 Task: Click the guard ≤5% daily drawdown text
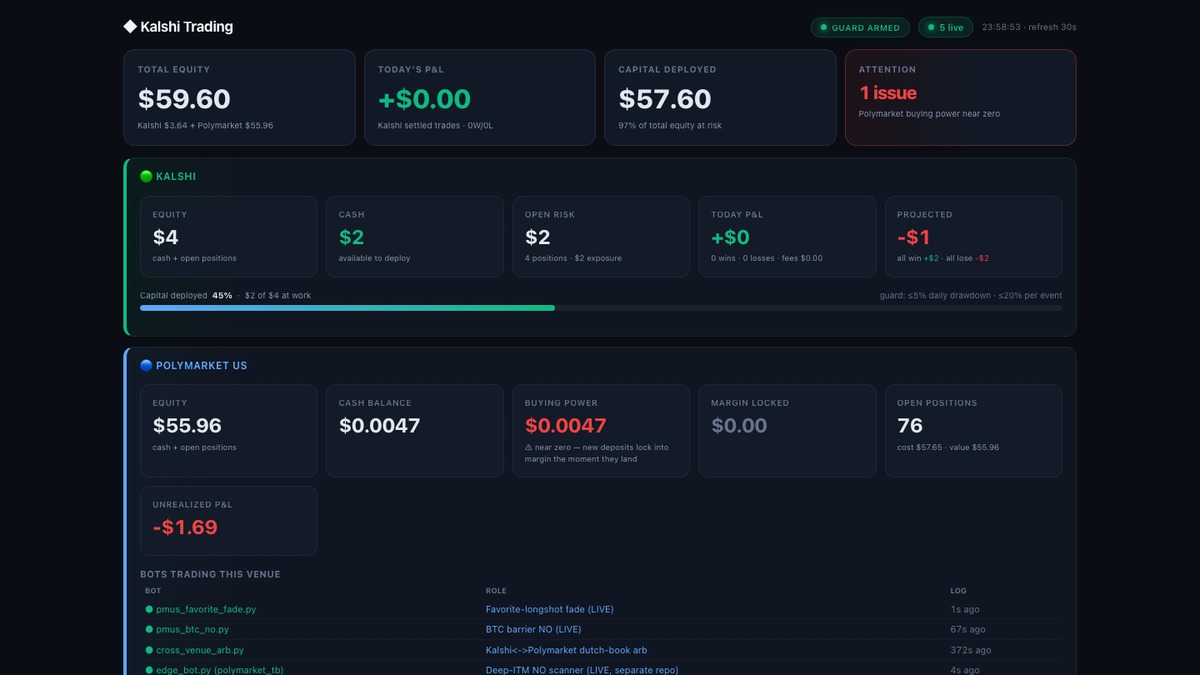pyautogui.click(x=971, y=295)
